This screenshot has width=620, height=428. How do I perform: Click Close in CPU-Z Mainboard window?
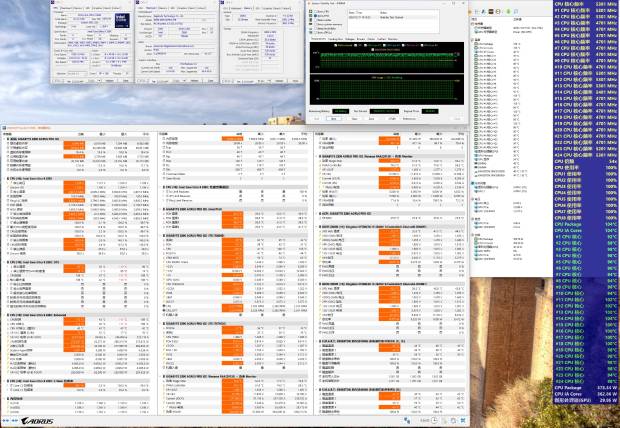pos(210,81)
